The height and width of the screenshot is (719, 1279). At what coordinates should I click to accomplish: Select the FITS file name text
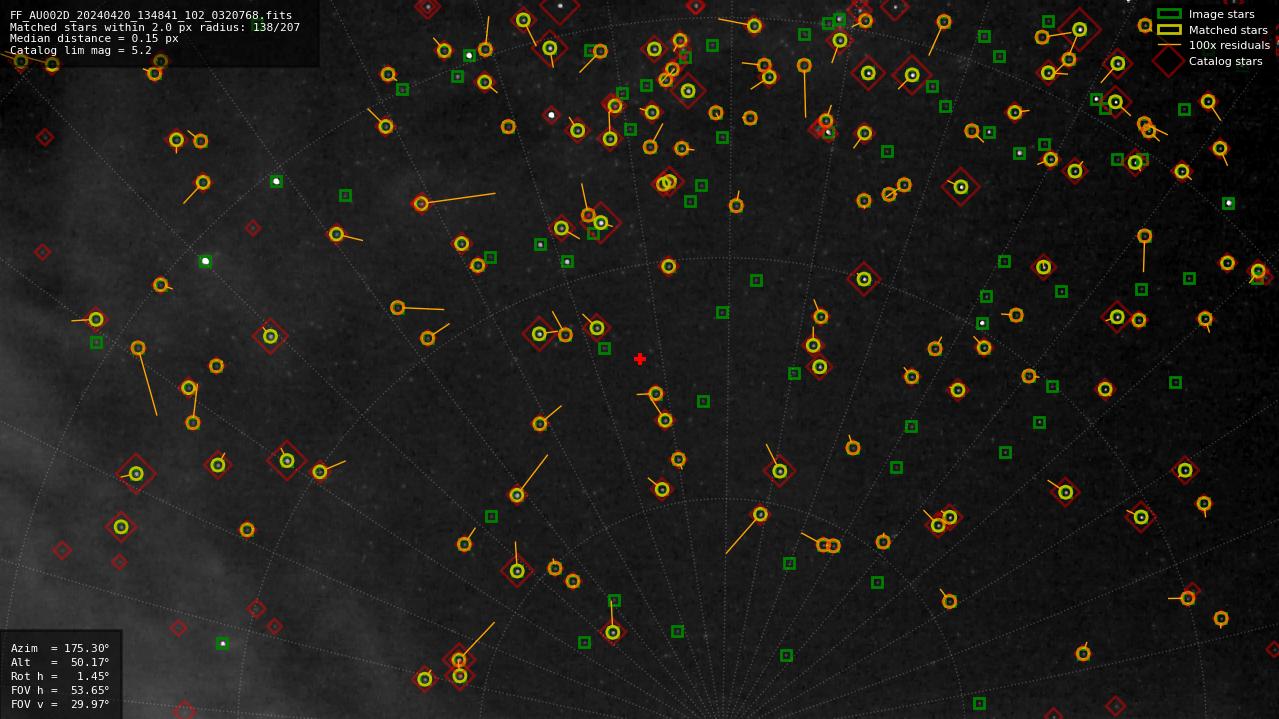point(151,16)
